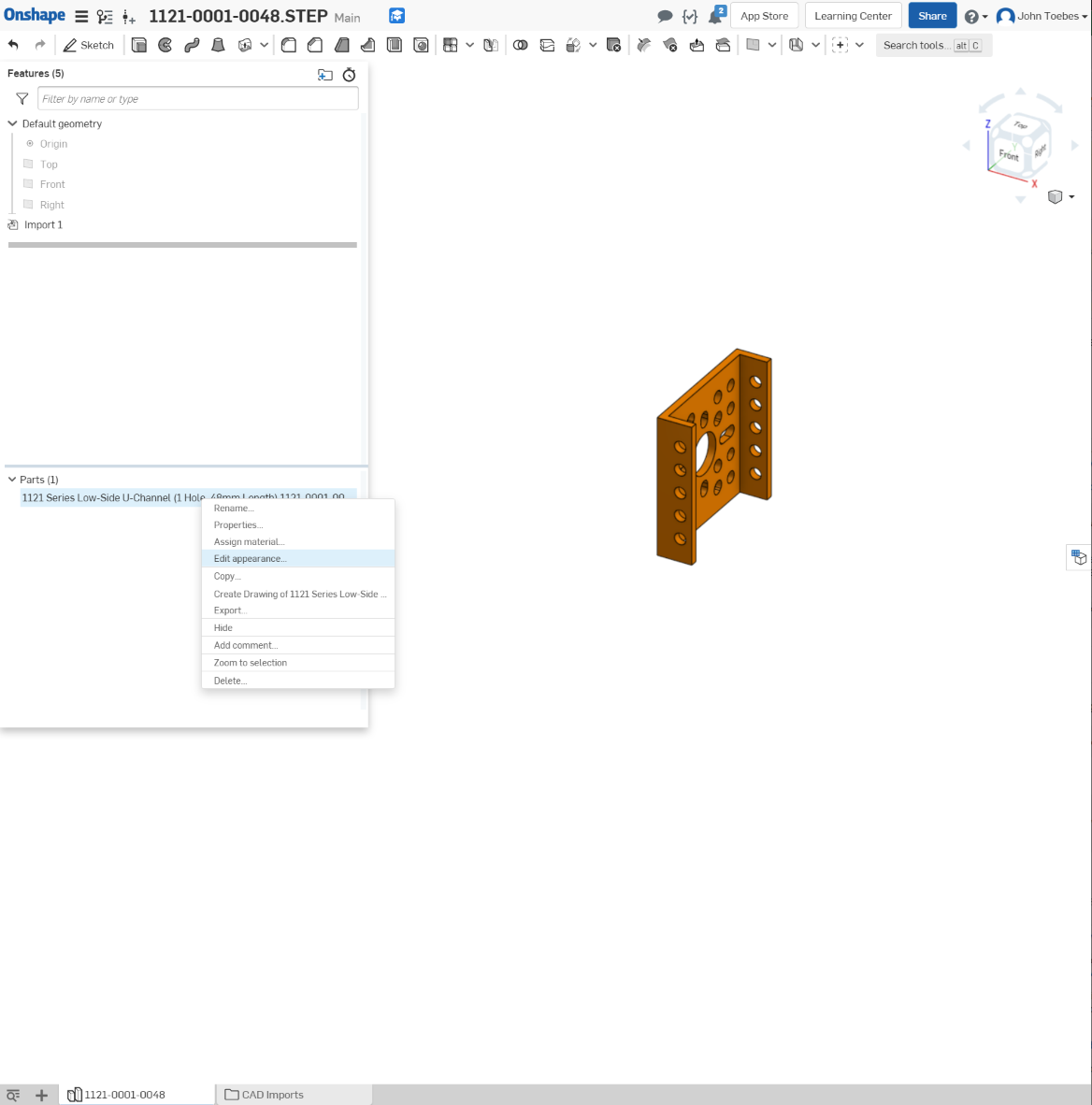
Task: Select the Fillet tool
Action: pos(288,45)
